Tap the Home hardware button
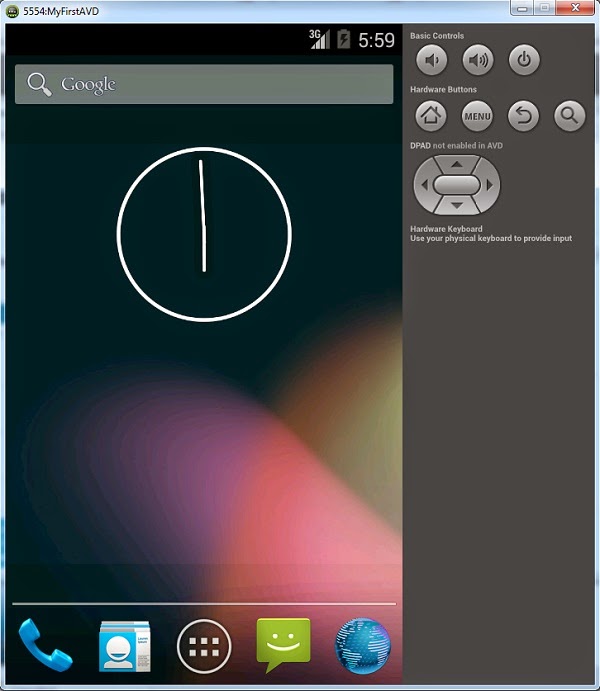 [431, 116]
